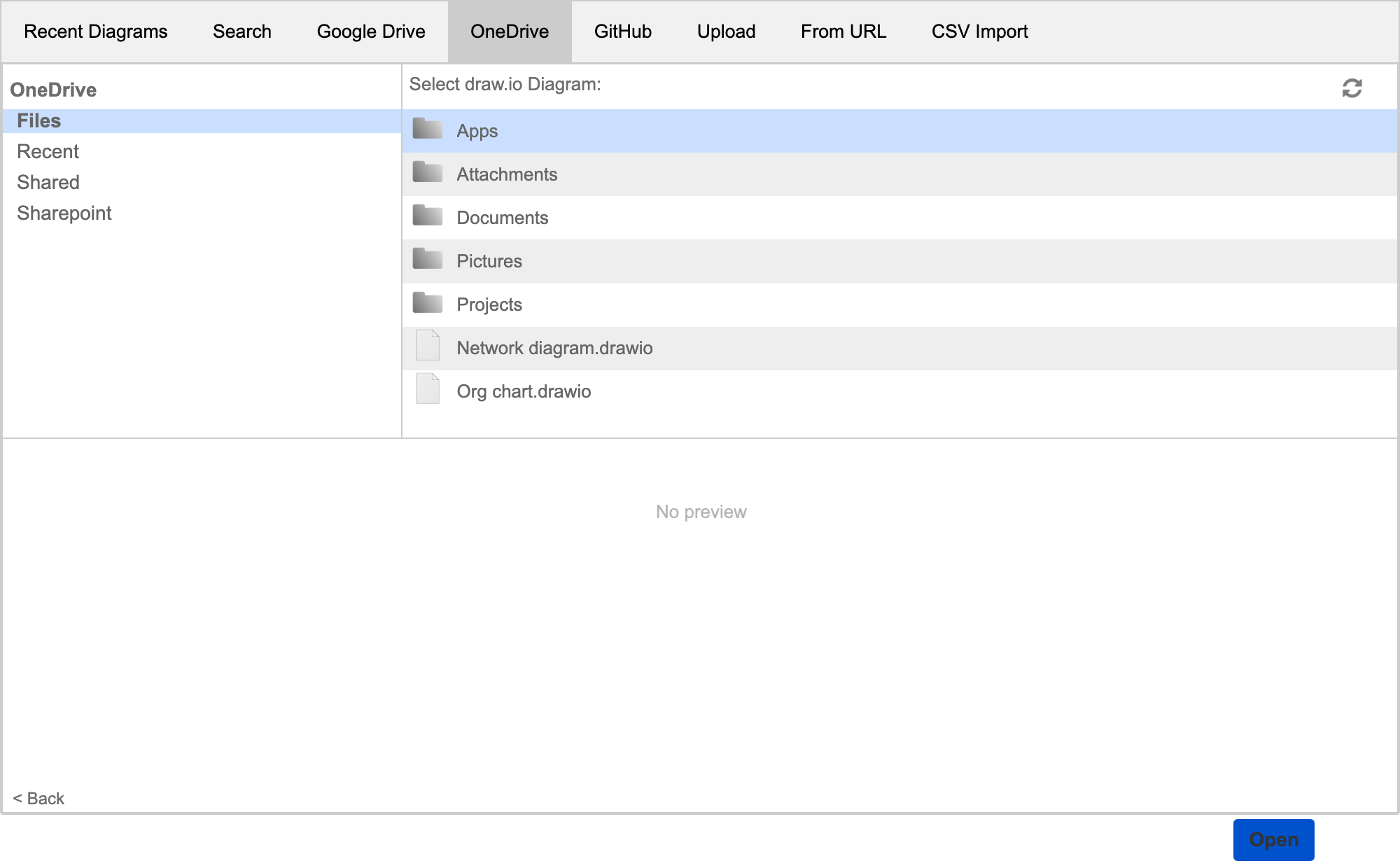Select Files in the OneDrive sidebar
The height and width of the screenshot is (868, 1400).
coord(202,121)
